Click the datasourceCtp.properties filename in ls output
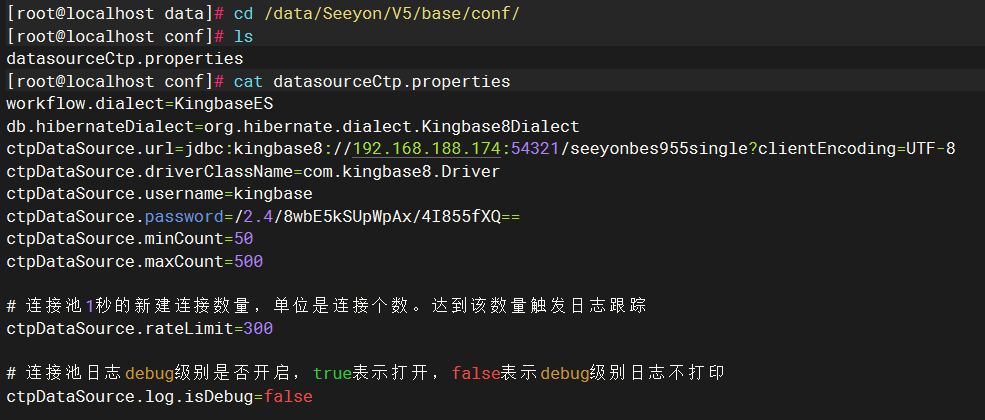 pyautogui.click(x=125, y=59)
